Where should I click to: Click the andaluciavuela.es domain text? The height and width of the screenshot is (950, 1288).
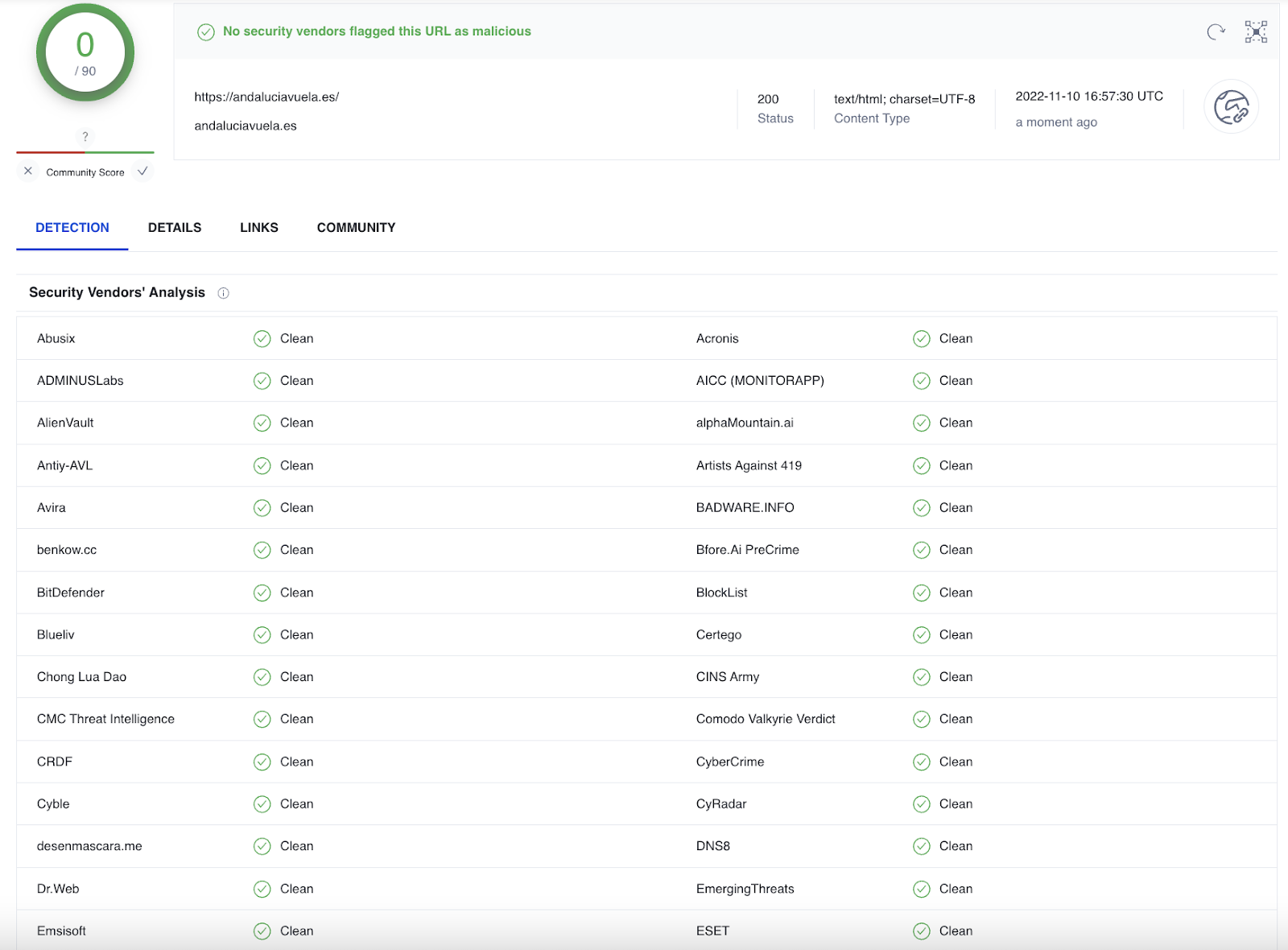coord(246,126)
